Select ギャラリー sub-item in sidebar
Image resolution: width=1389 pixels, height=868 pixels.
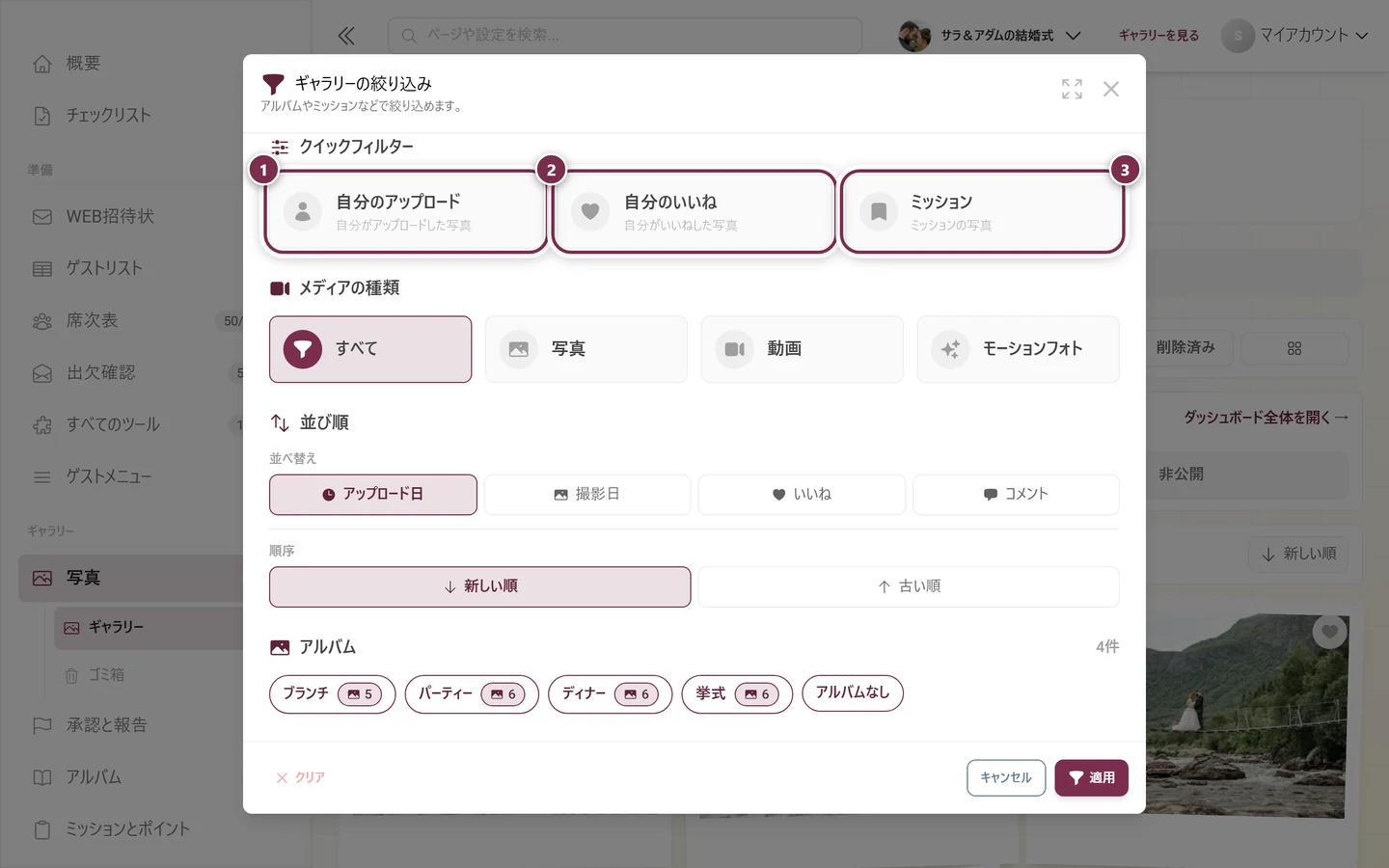coord(149,628)
